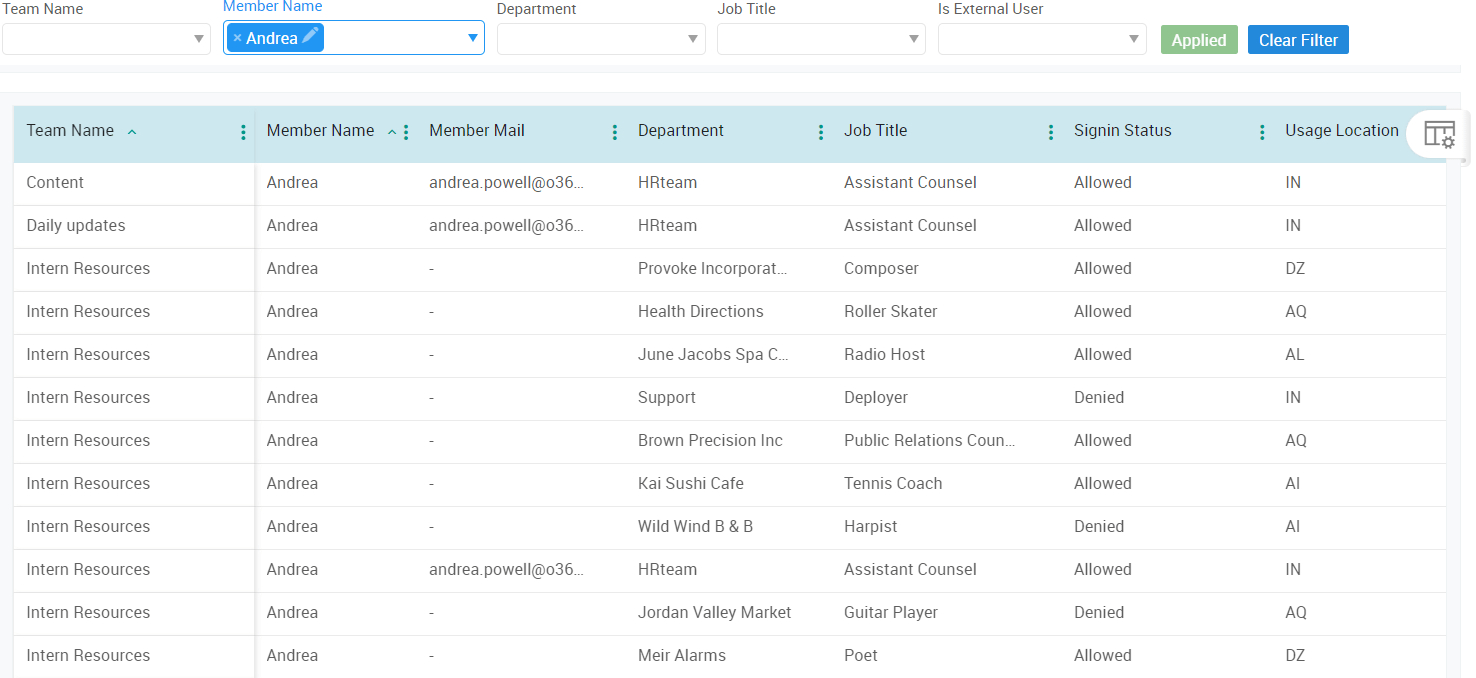Toggle the Team Name ascending sort arrow
This screenshot has height=678, width=1476.
pos(130,131)
